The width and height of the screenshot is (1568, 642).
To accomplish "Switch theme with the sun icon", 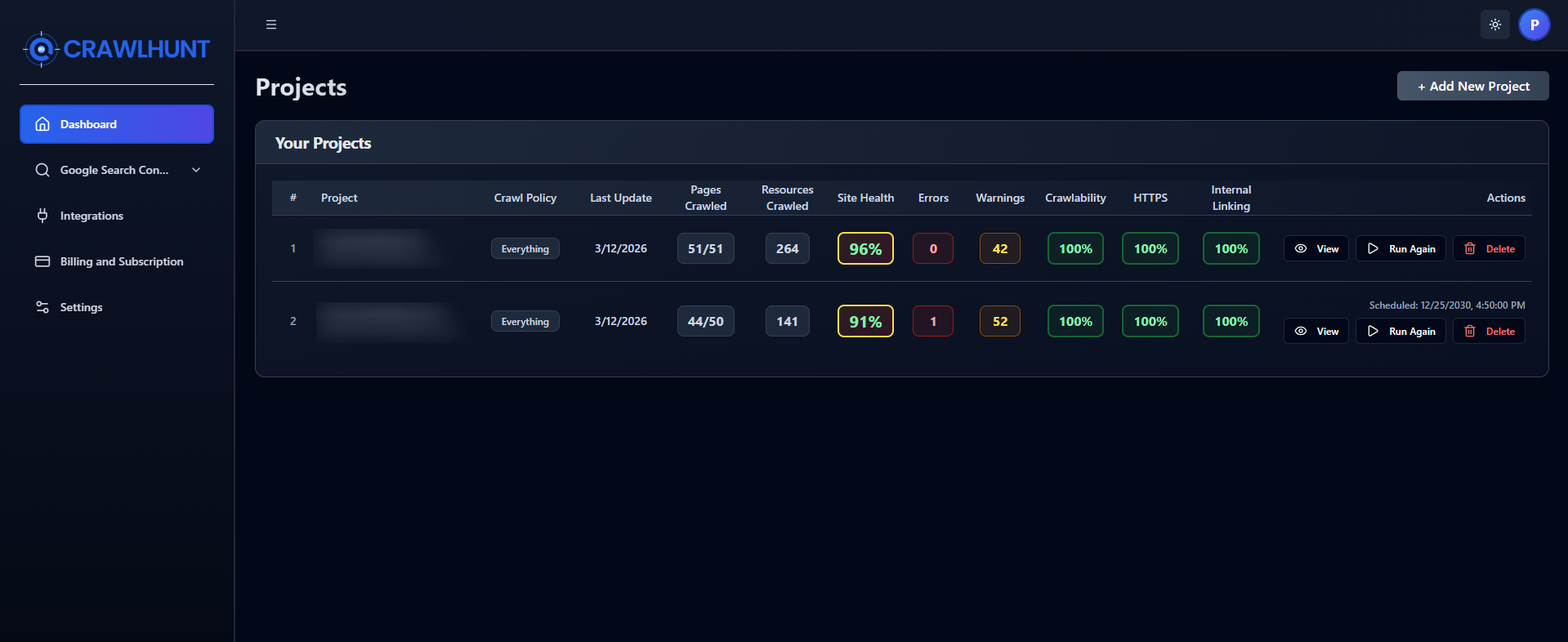I will [x=1495, y=25].
